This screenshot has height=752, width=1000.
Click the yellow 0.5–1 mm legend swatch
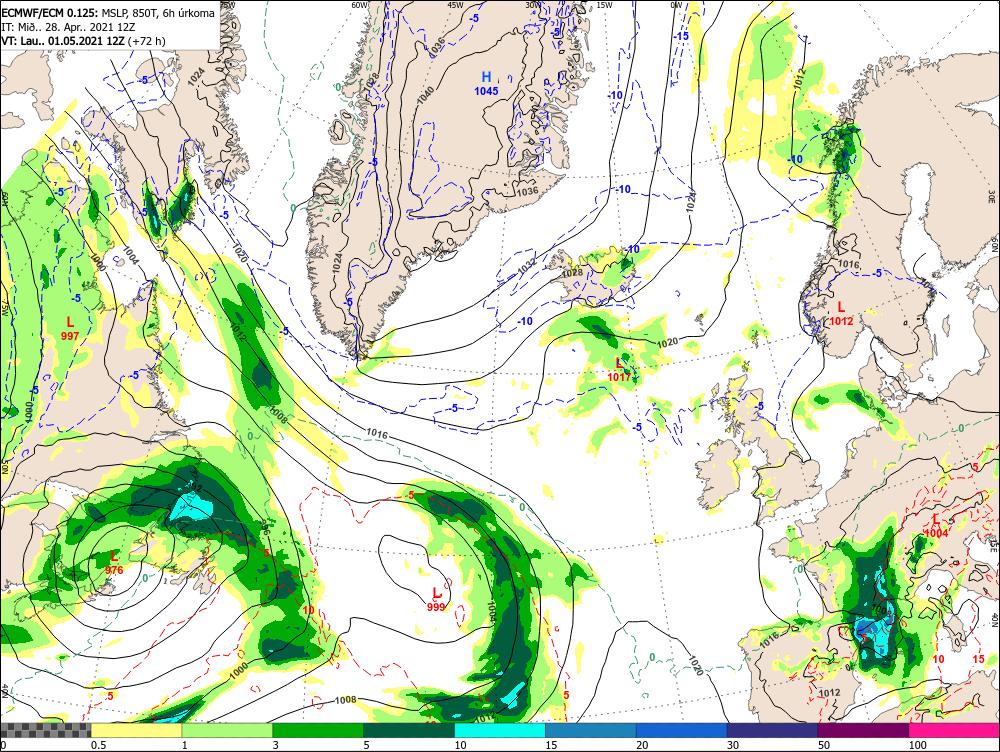(136, 730)
